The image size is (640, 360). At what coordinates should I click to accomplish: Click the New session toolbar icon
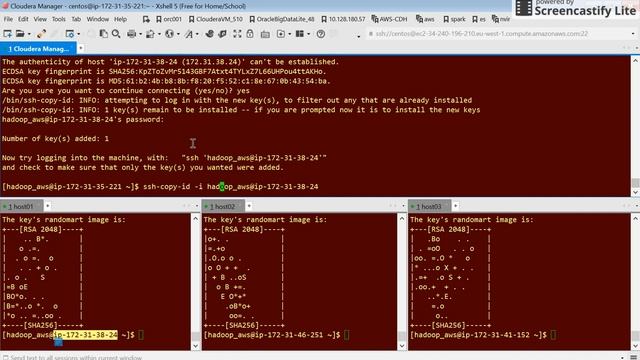click(x=7, y=34)
